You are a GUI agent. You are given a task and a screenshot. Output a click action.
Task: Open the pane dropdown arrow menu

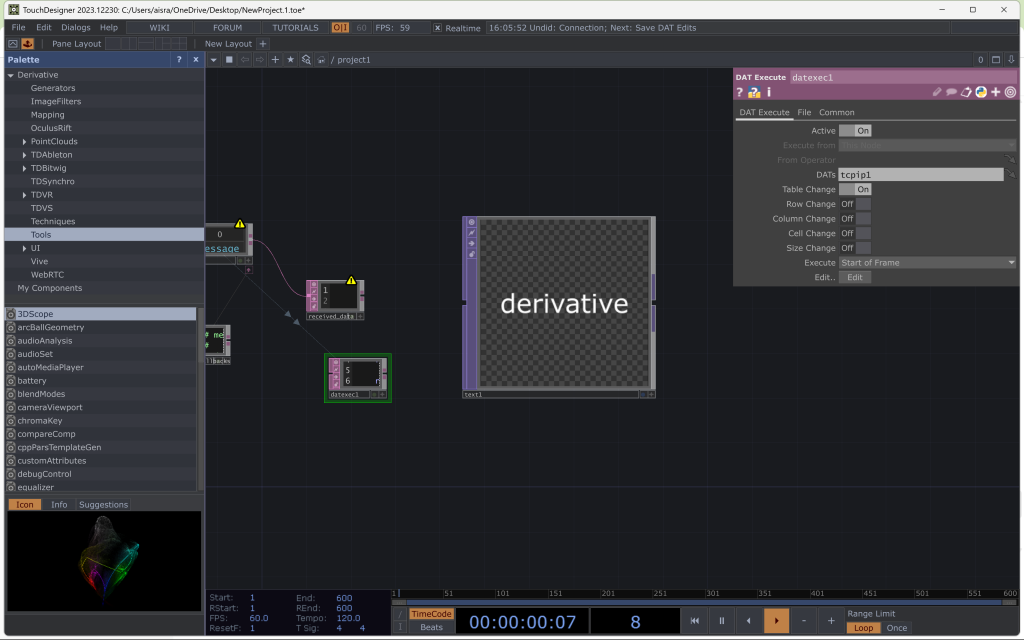click(214, 59)
